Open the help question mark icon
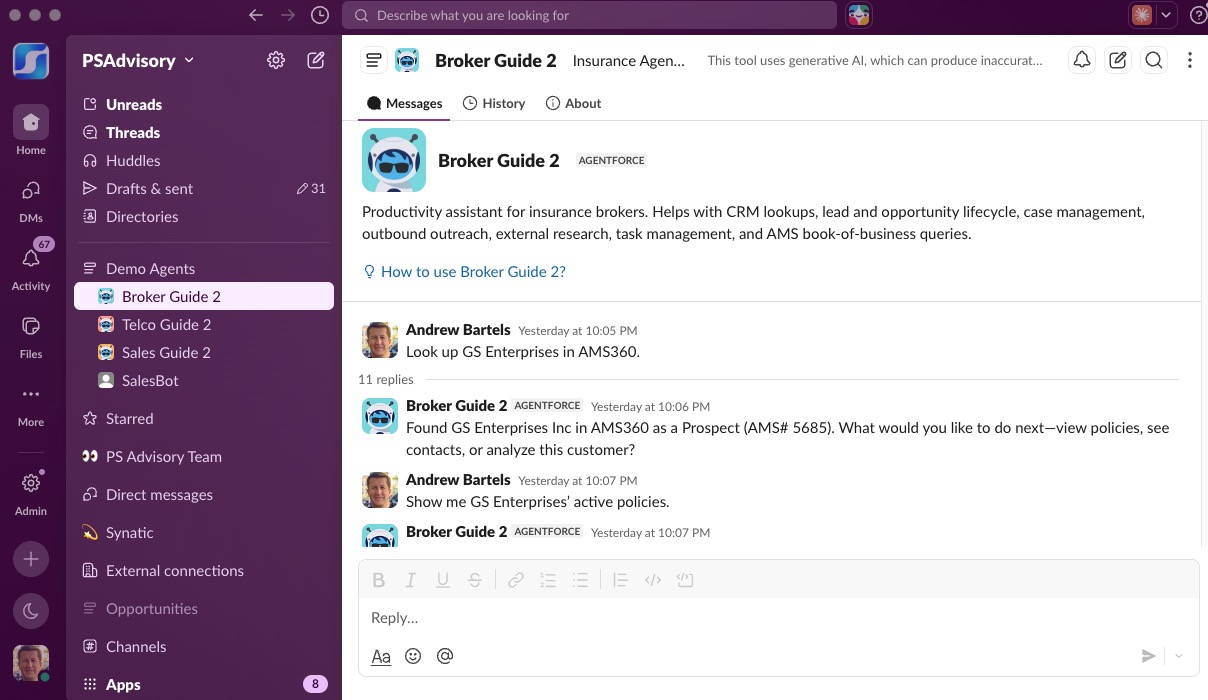The width and height of the screenshot is (1208, 700). [x=1198, y=15]
